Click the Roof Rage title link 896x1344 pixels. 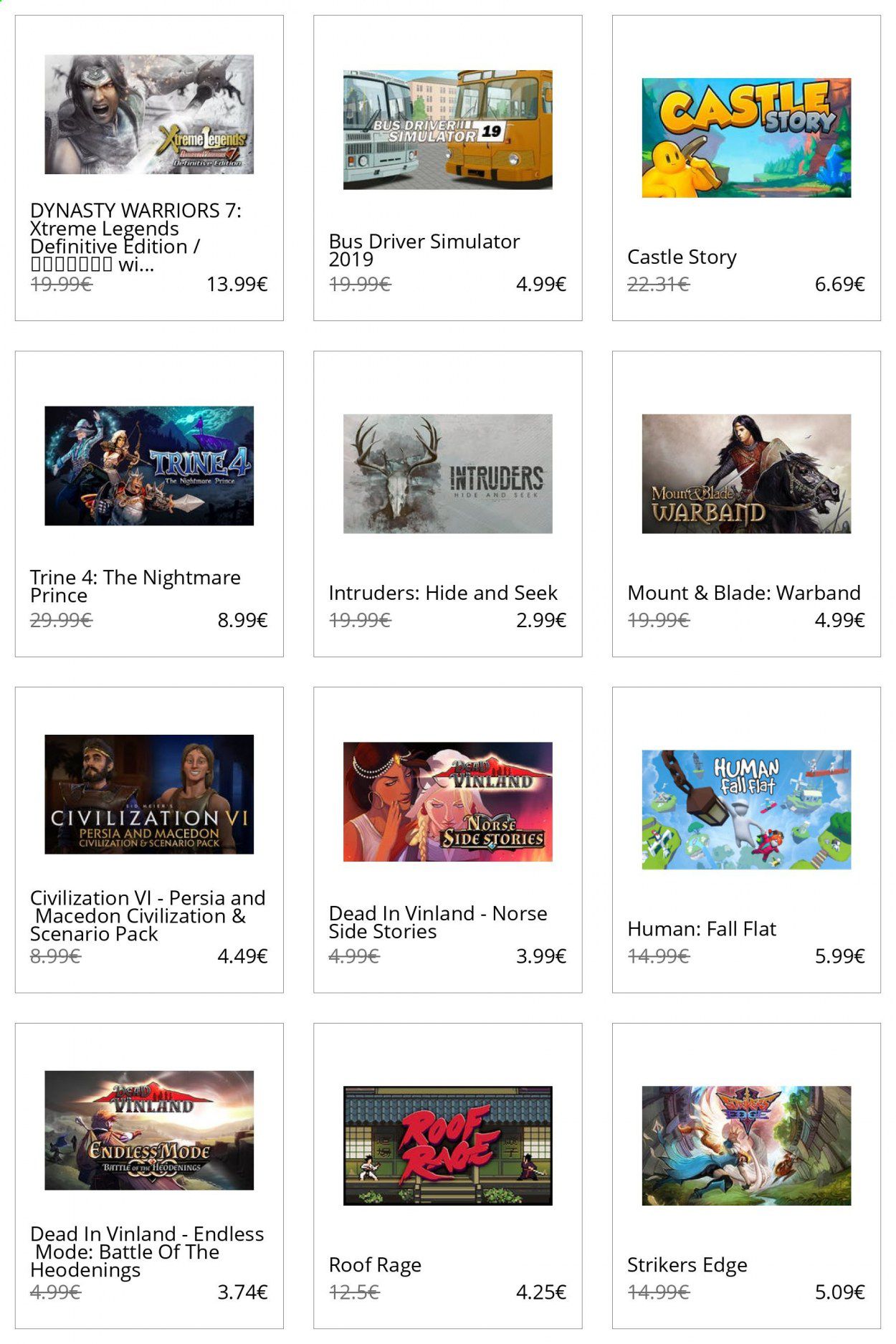(x=375, y=1265)
